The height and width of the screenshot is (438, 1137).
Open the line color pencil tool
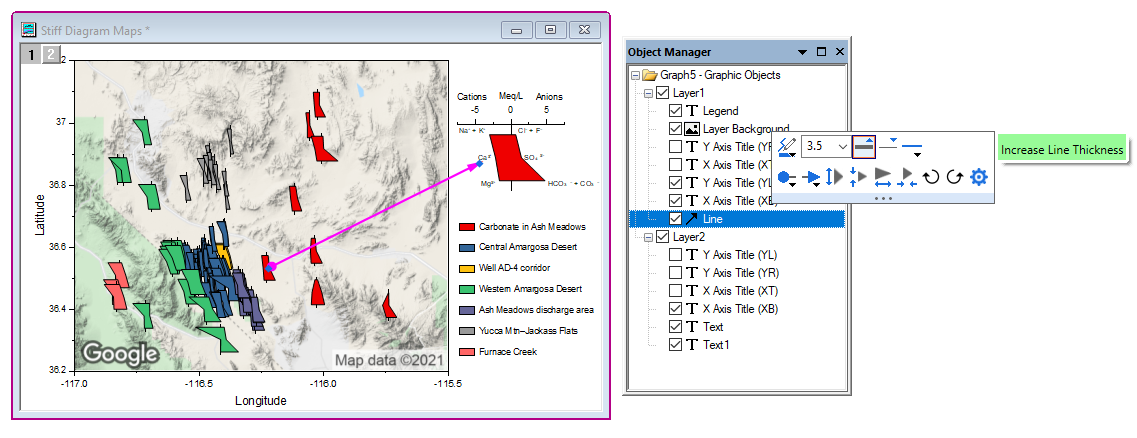click(787, 147)
